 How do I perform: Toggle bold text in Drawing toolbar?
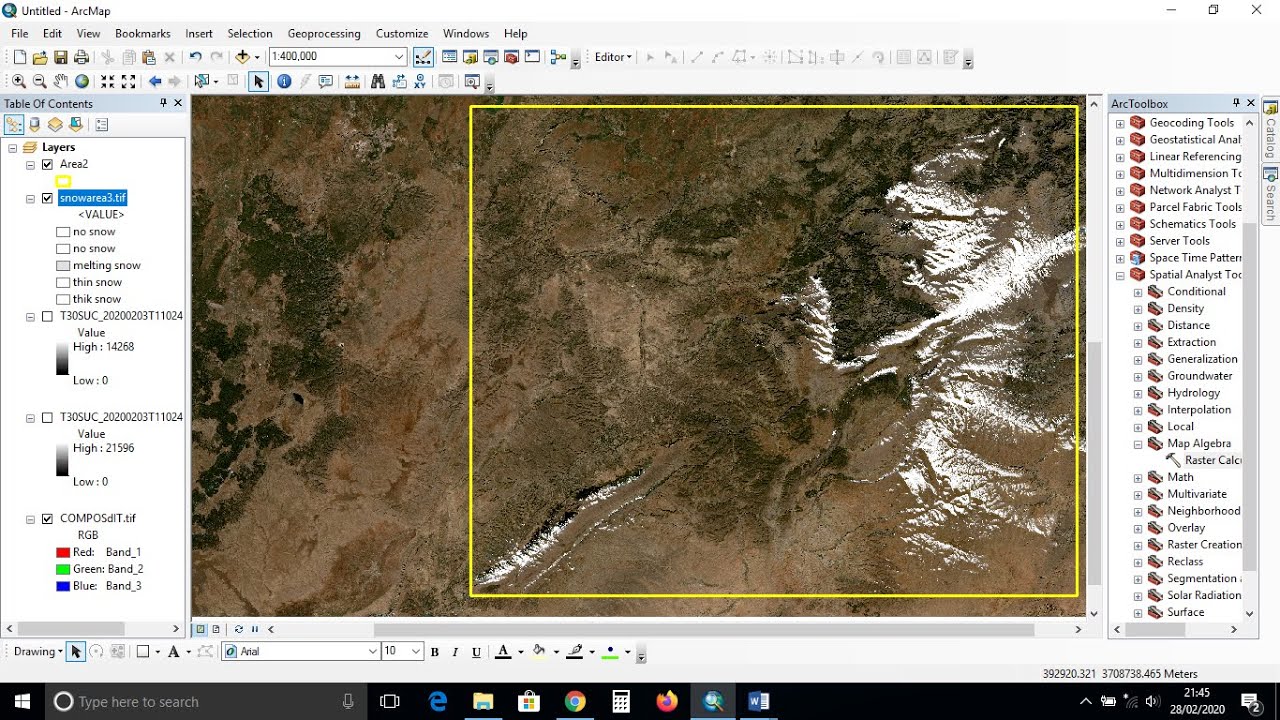[435, 652]
